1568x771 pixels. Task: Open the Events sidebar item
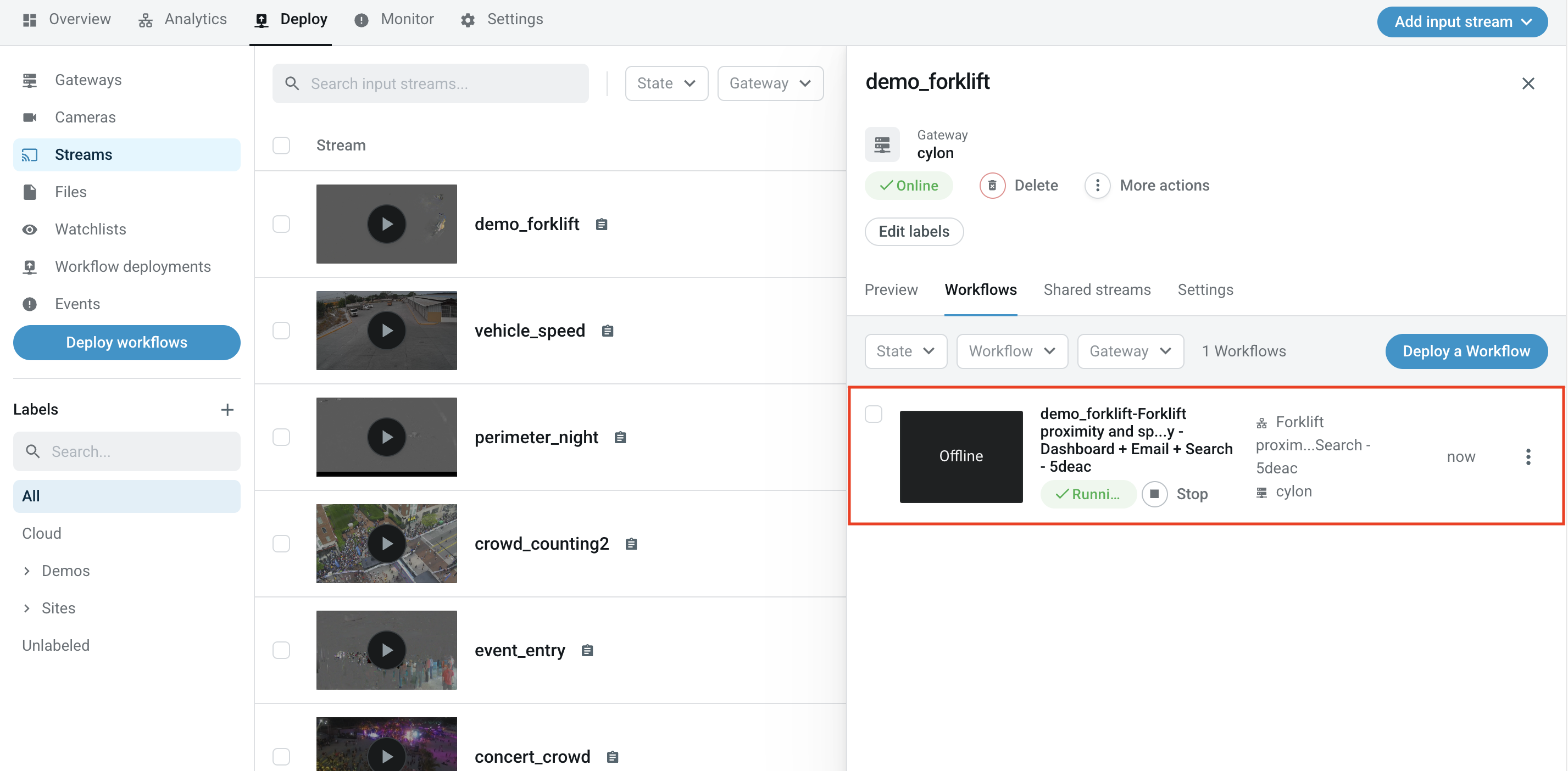(126, 304)
